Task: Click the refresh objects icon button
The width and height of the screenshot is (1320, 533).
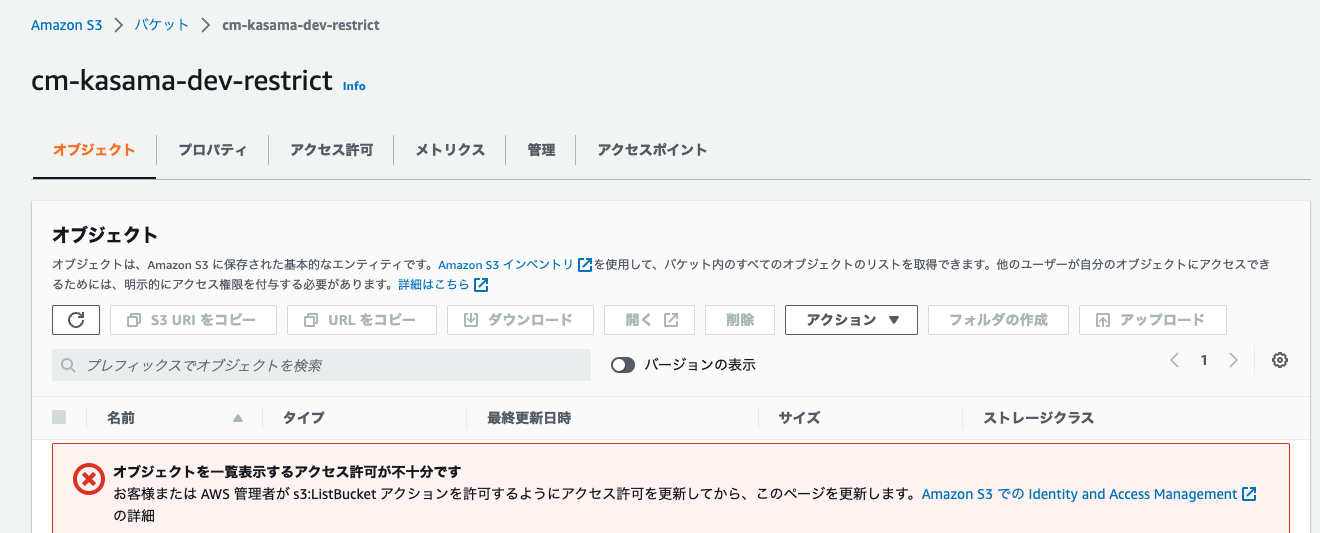Action: point(76,320)
